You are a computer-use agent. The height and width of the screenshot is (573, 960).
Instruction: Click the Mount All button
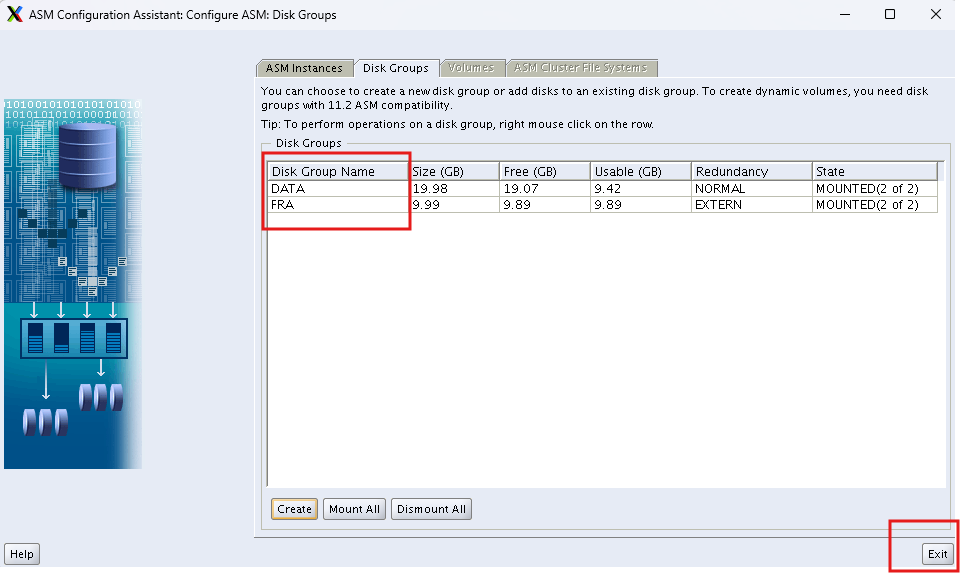pyautogui.click(x=354, y=509)
